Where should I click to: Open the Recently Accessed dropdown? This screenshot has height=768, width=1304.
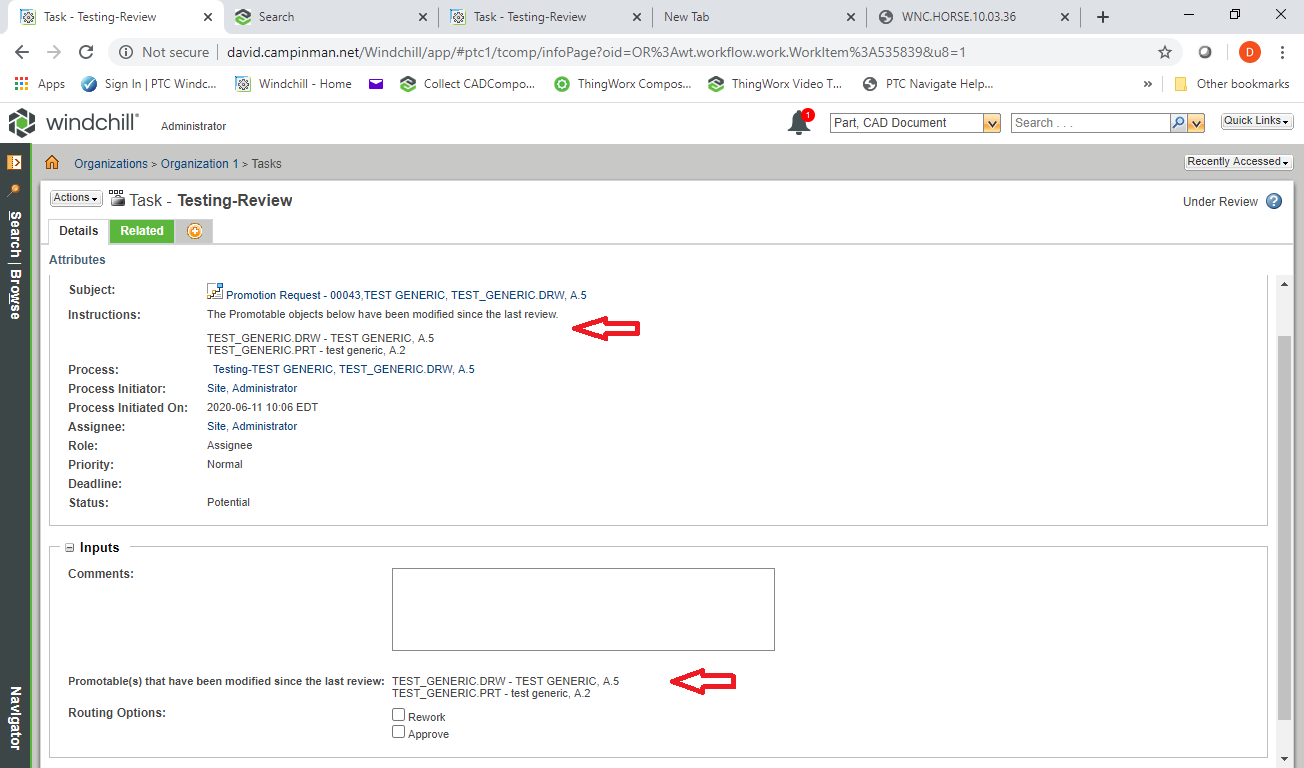point(1238,161)
